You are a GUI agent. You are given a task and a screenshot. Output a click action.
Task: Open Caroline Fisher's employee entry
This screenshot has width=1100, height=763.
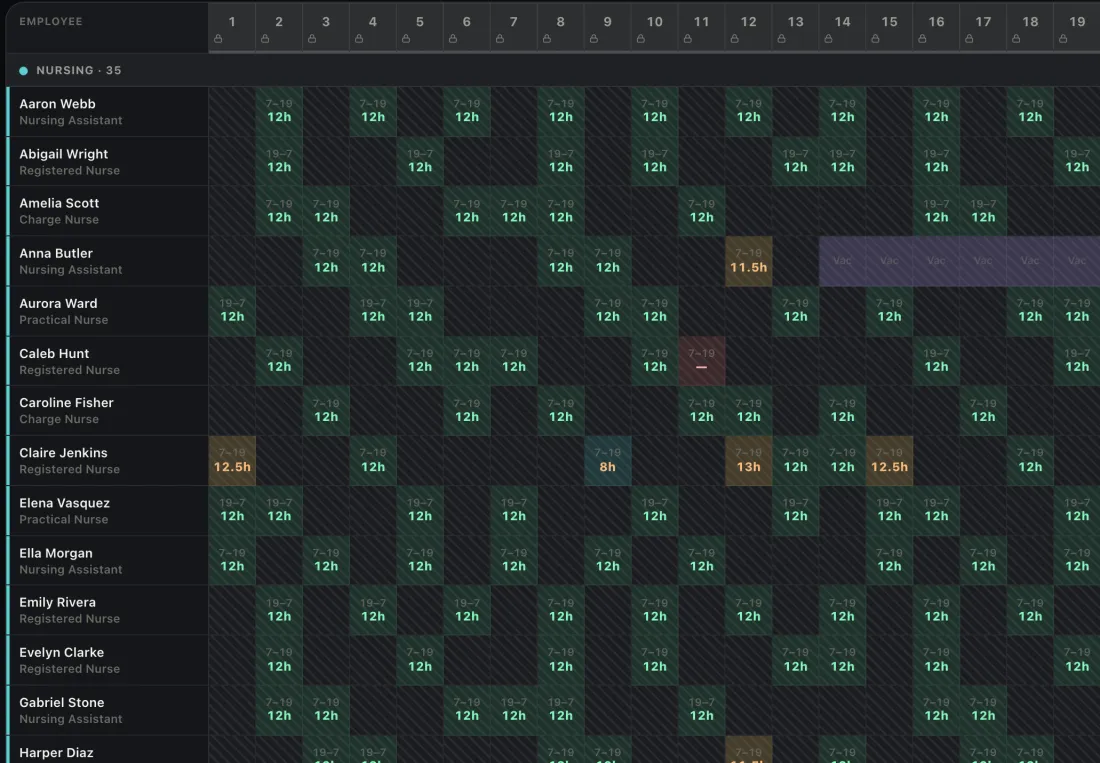click(x=66, y=403)
